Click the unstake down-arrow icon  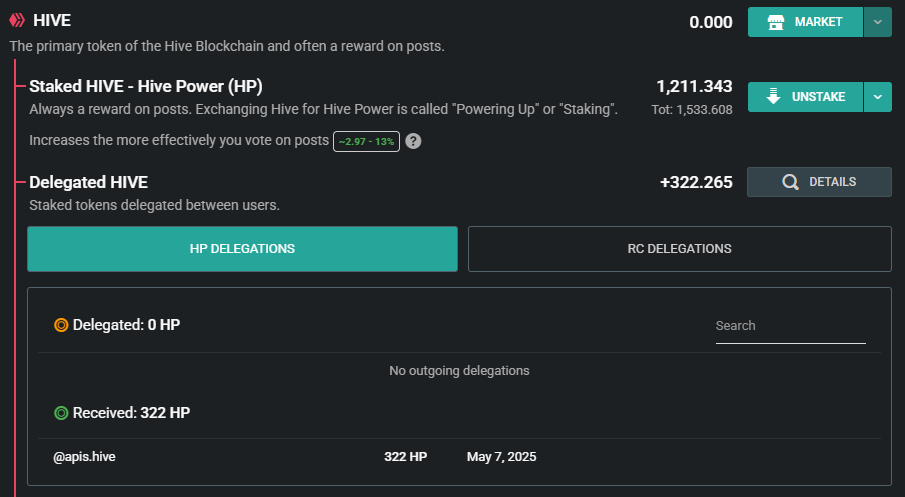773,96
